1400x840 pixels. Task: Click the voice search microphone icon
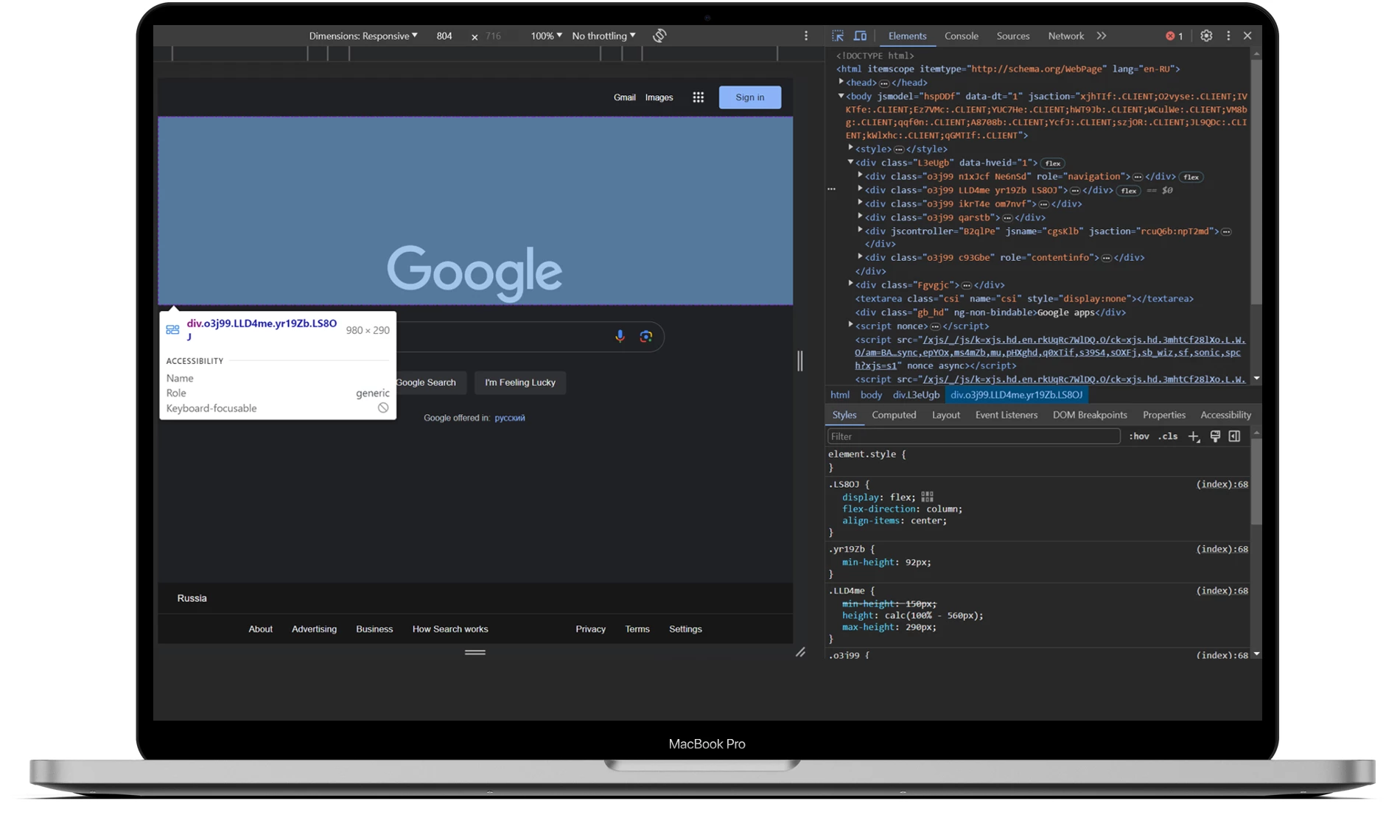620,336
